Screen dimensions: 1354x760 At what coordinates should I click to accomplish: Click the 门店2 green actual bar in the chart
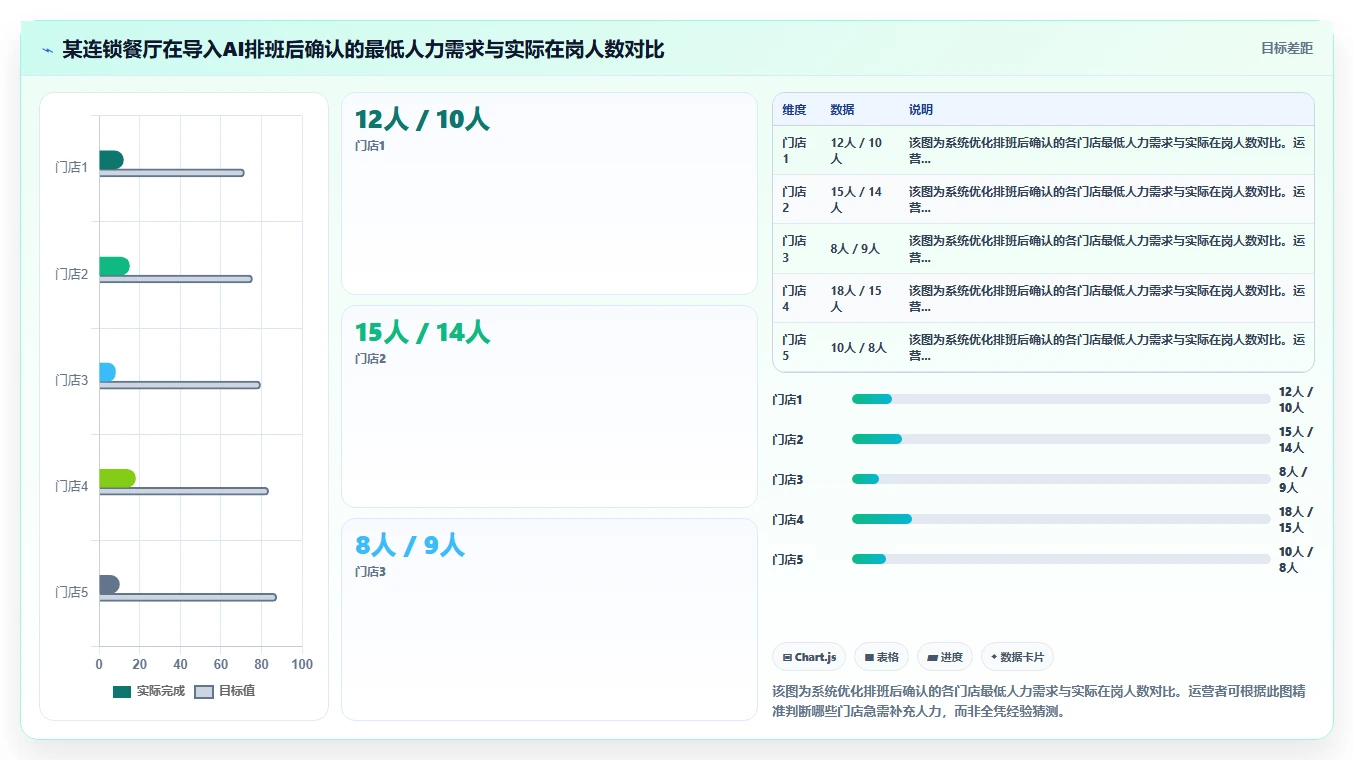click(x=114, y=266)
